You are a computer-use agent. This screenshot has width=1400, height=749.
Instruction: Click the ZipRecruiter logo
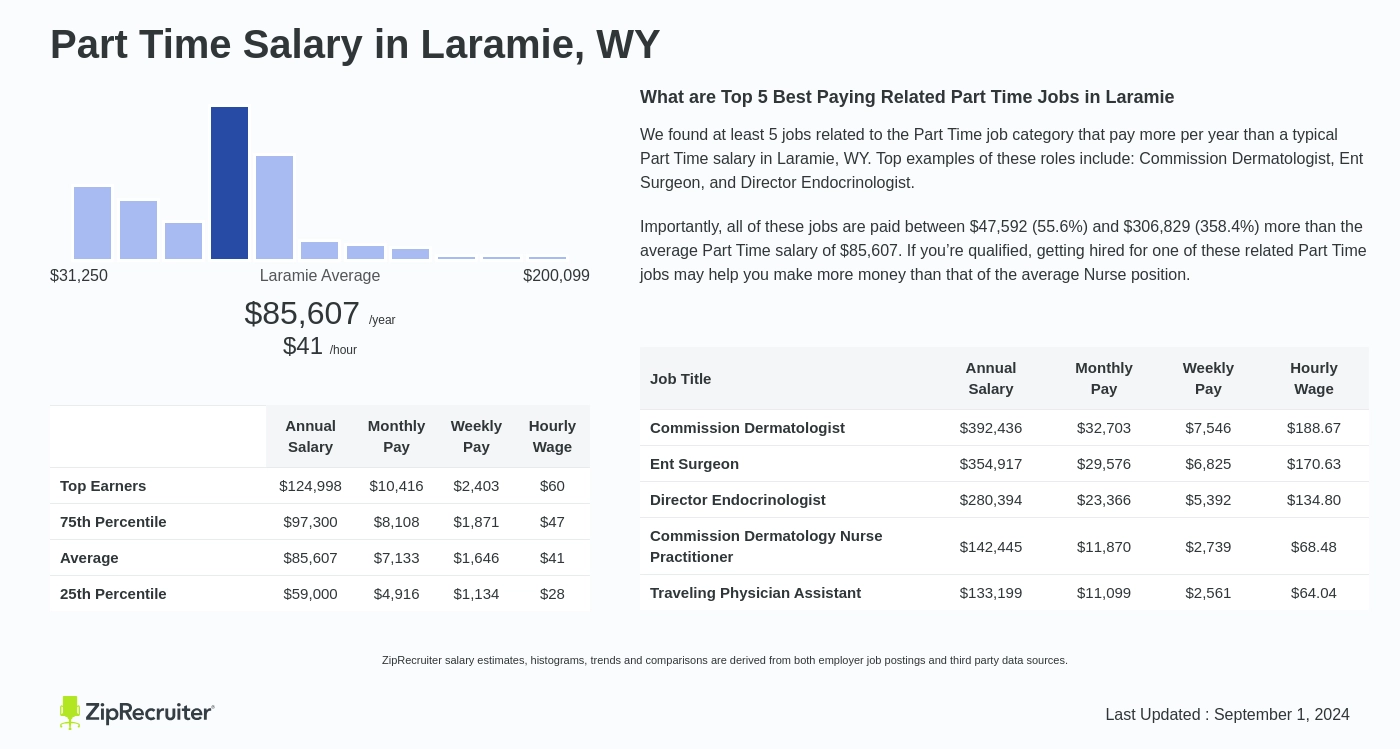(137, 712)
